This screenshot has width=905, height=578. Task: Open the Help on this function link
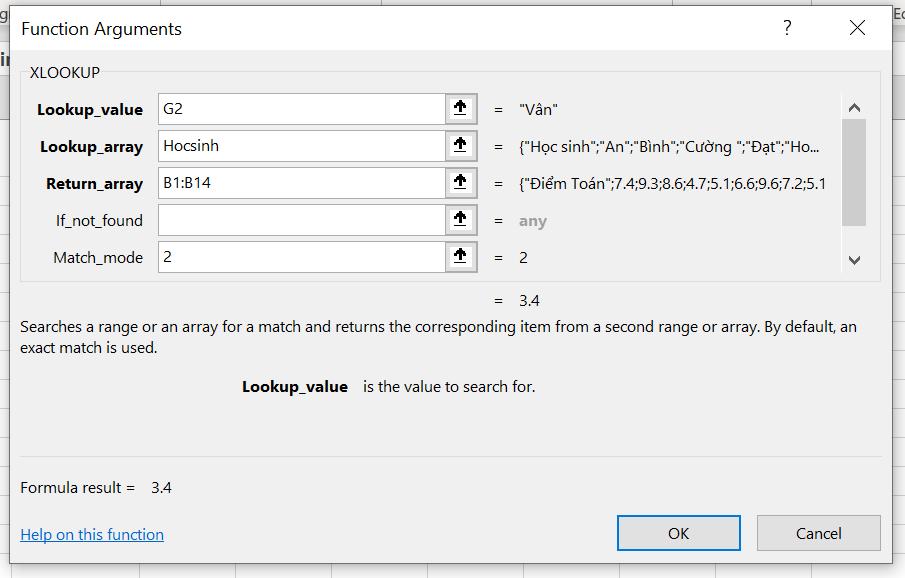[x=91, y=534]
